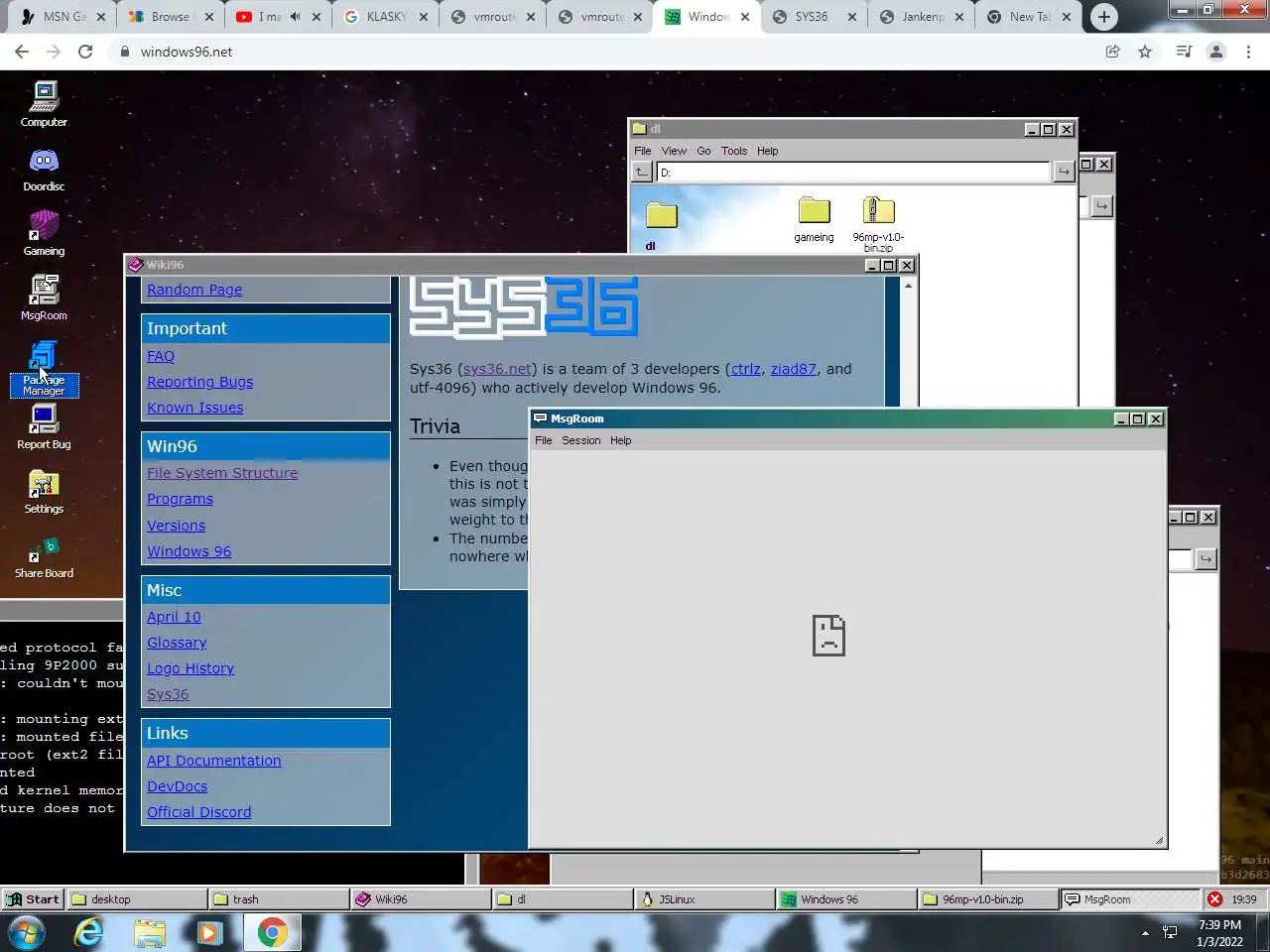Click the Windows 7 Start orb
1270x952 pixels.
pyautogui.click(x=27, y=932)
